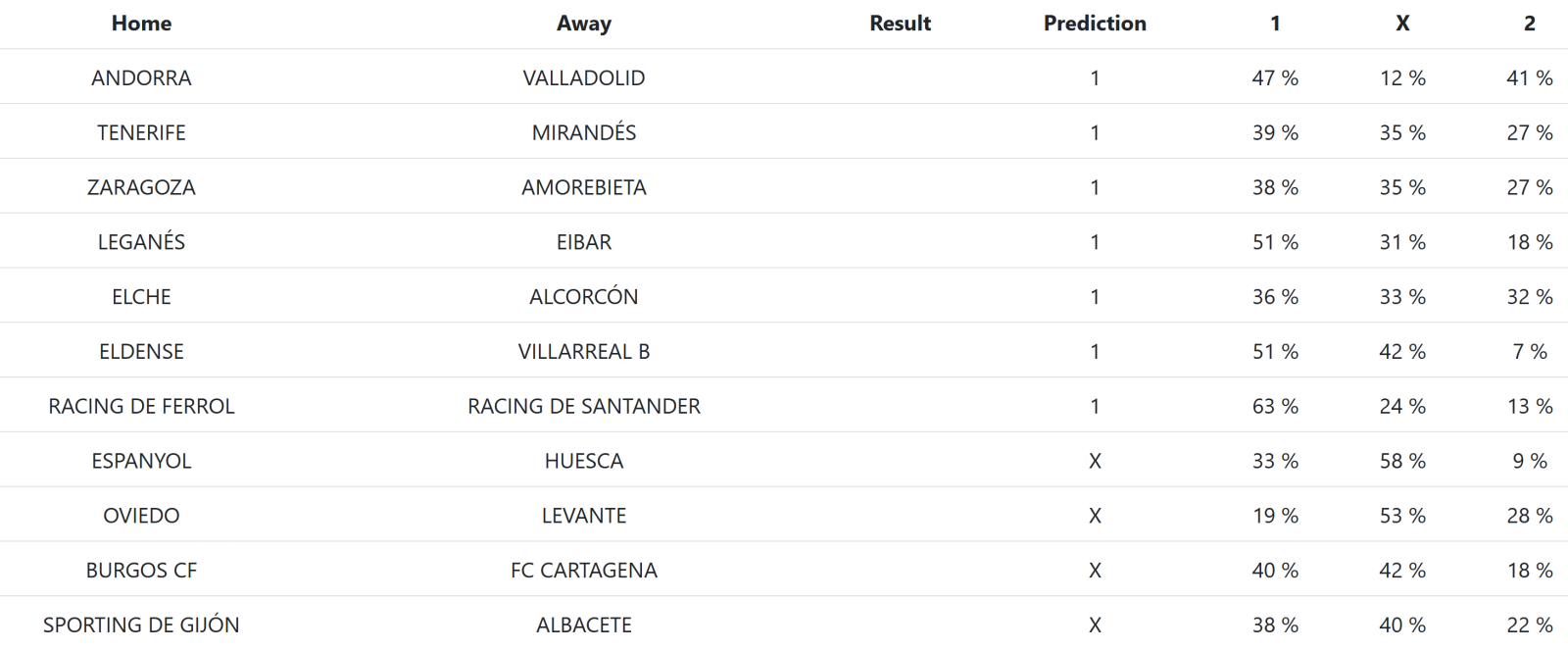Click RACING DE SANTANDER in Away column
This screenshot has width=1568, height=650.
point(583,406)
